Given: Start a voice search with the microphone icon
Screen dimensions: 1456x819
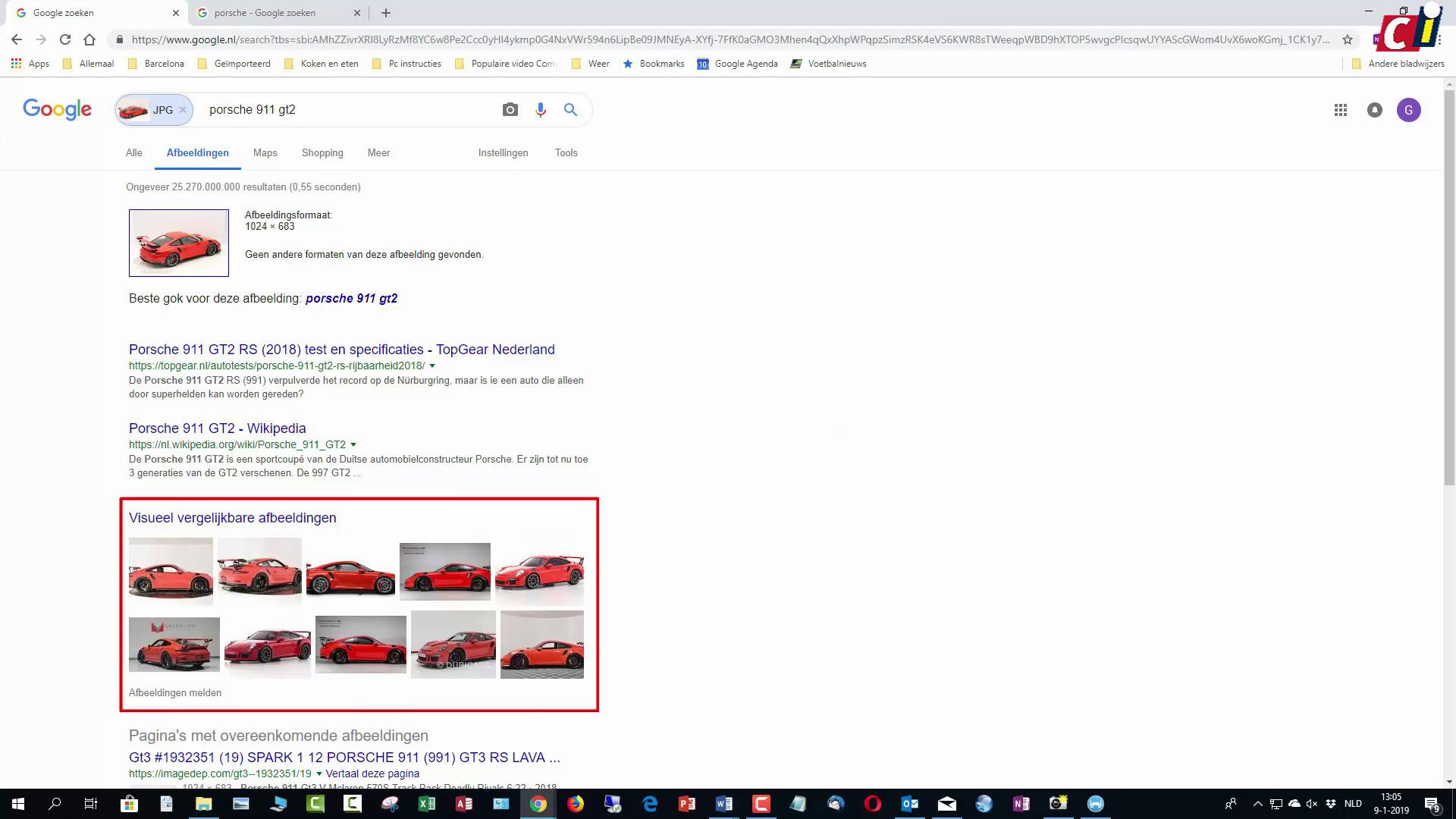Looking at the screenshot, I should point(541,110).
